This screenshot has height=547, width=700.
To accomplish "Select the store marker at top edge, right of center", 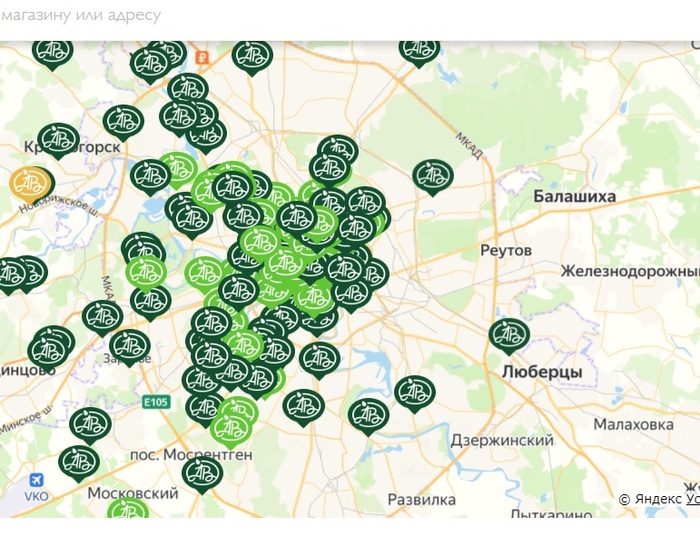I will click(x=419, y=54).
